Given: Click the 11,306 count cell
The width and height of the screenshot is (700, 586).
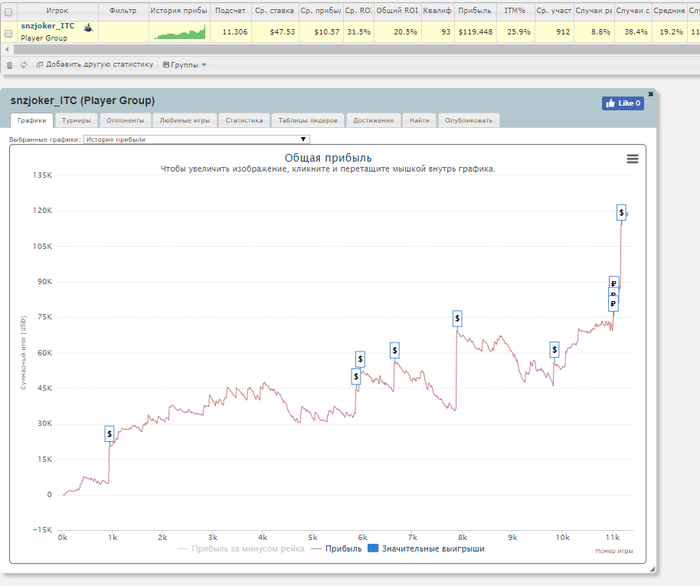Looking at the screenshot, I should tap(230, 32).
